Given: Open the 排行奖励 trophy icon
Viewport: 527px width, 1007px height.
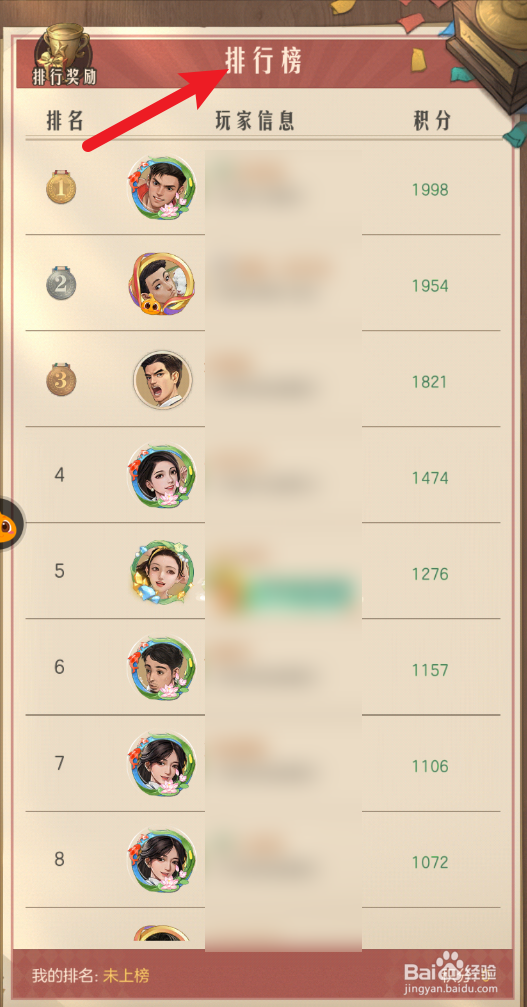Looking at the screenshot, I should click(64, 56).
